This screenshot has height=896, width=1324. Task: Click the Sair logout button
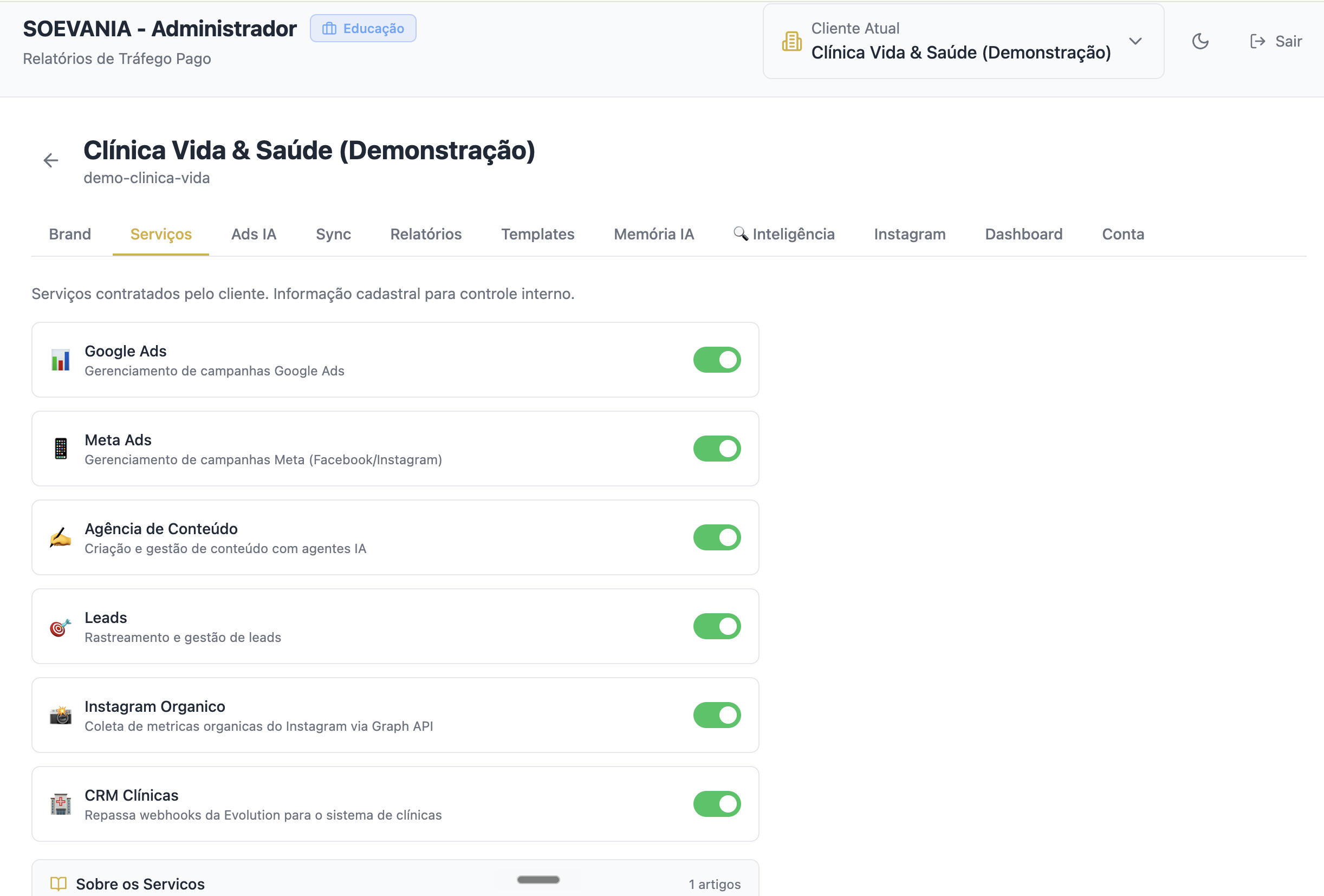(x=1276, y=42)
